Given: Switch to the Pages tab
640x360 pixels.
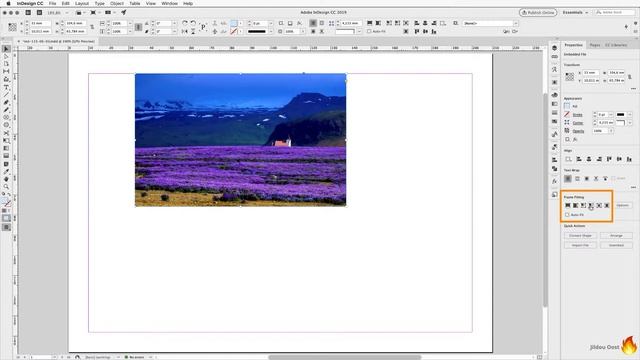Looking at the screenshot, I should 595,45.
